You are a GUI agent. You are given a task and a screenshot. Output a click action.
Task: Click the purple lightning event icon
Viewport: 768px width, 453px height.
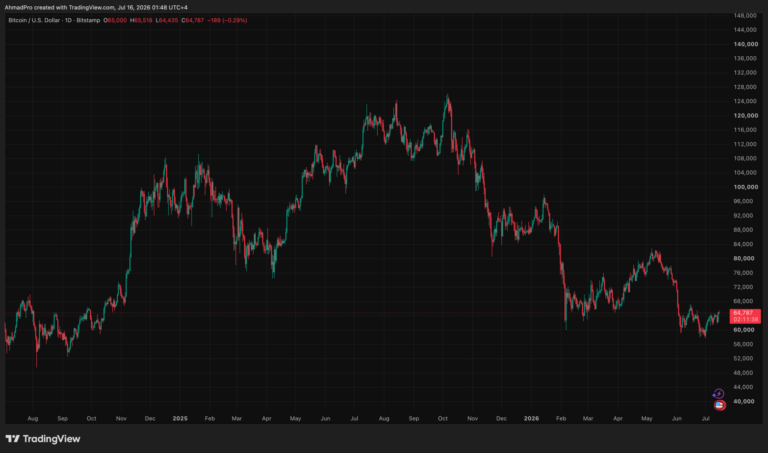point(719,393)
